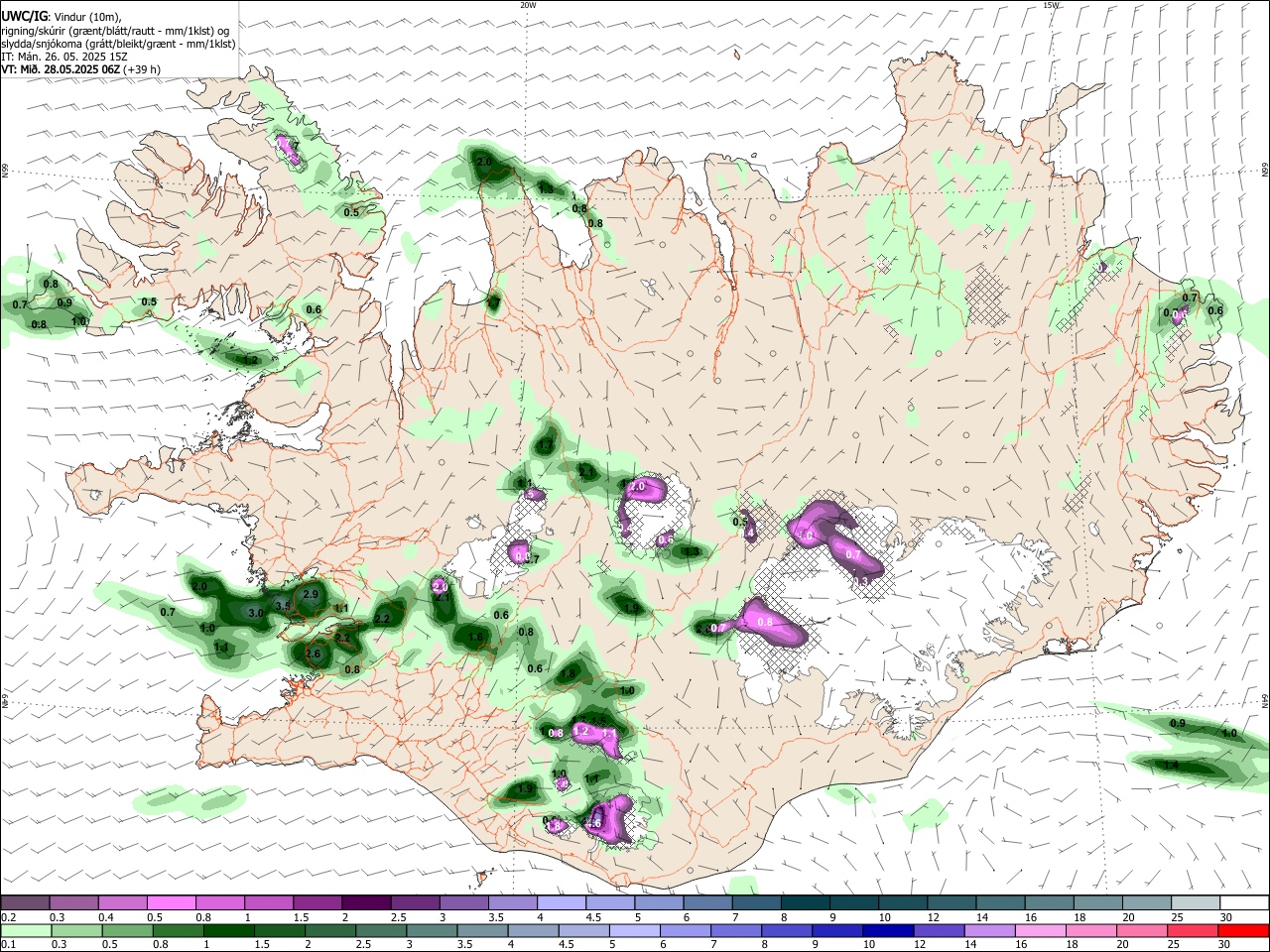Screen dimensions: 1270x952
Task: Click the '(+39 h)' forecast offset
Action: pos(143,69)
